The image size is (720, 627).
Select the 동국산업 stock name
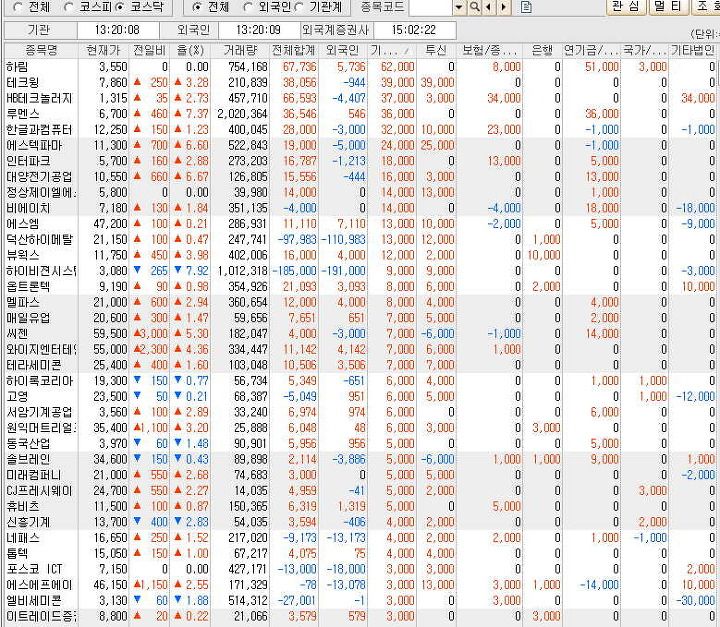(28, 444)
